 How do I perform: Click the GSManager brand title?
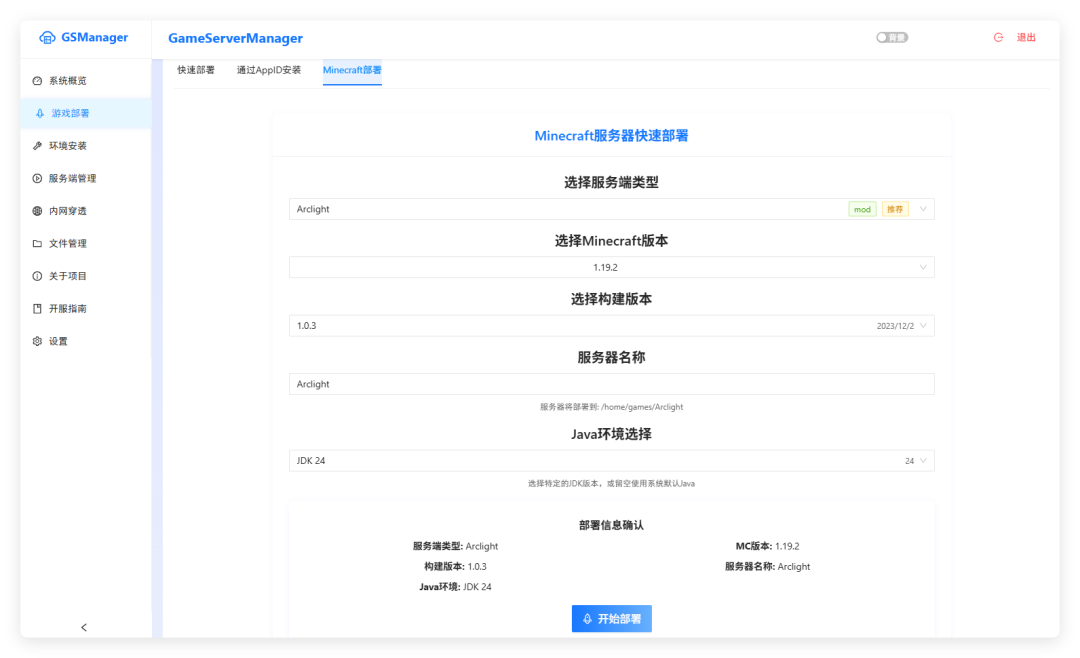click(94, 37)
